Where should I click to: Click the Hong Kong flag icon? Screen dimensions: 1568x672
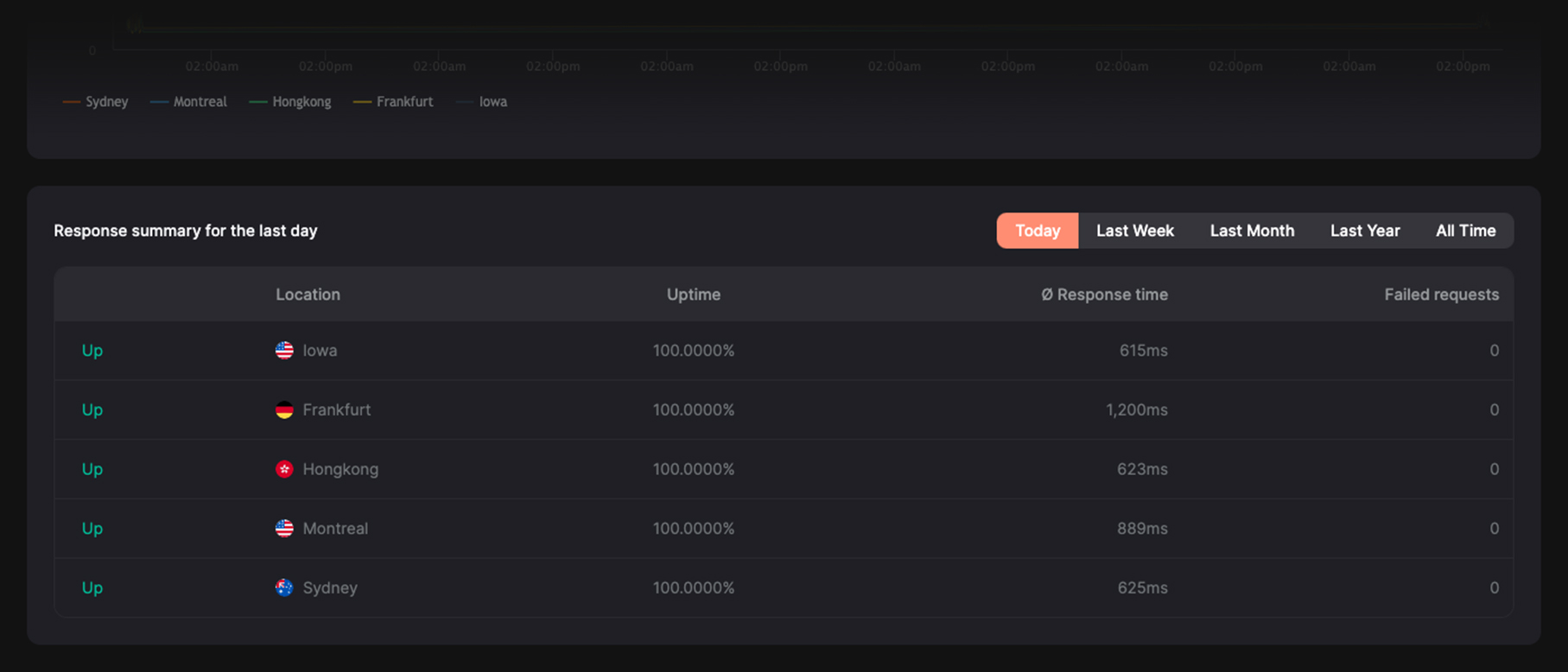284,469
